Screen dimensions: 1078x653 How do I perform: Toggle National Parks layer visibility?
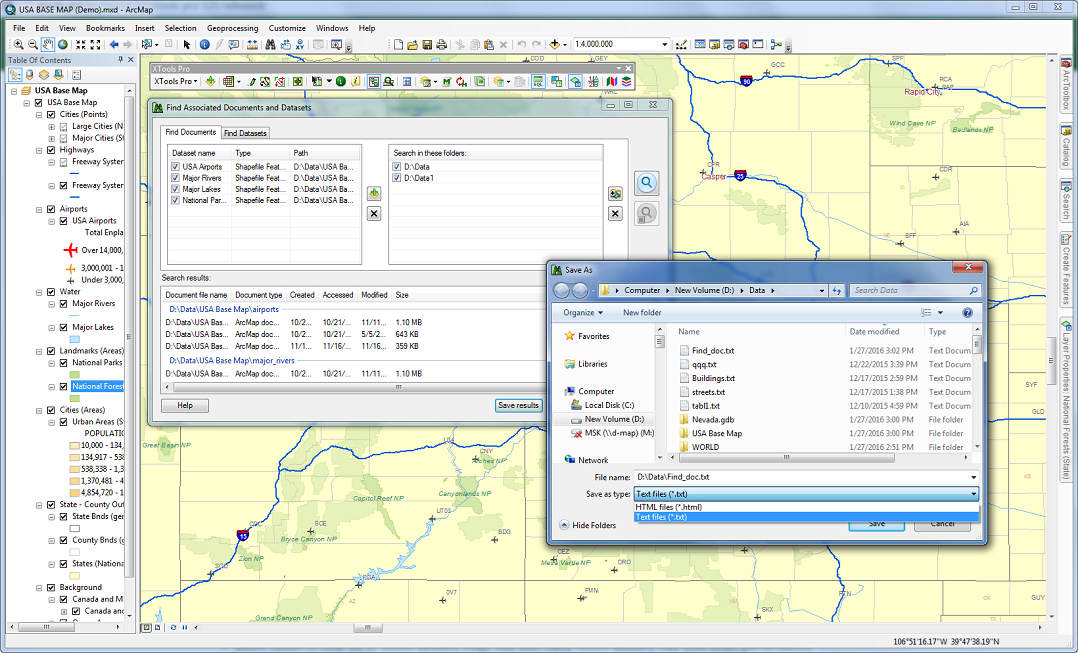coord(63,363)
